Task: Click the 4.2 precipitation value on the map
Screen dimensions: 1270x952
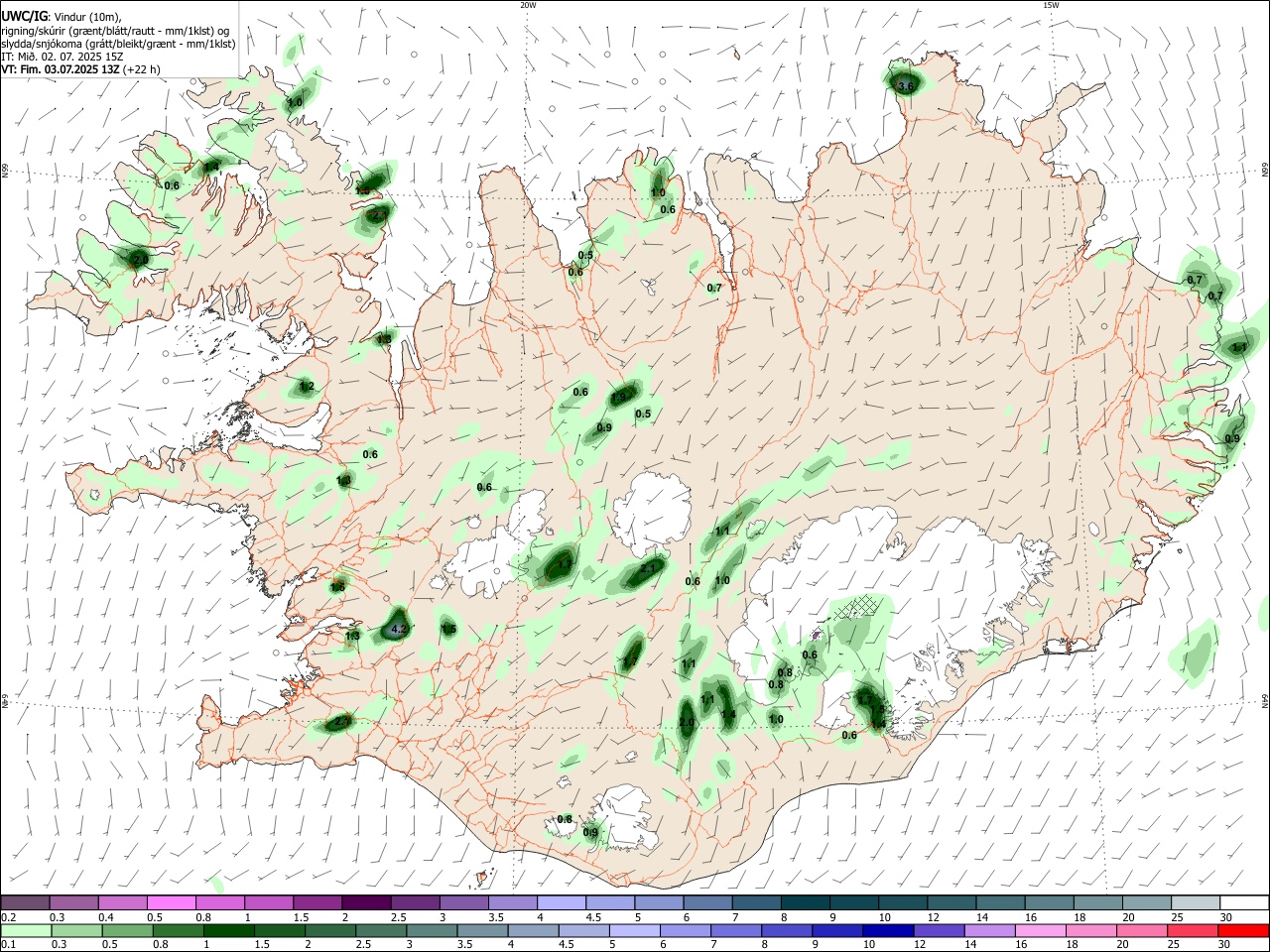Action: (x=399, y=629)
